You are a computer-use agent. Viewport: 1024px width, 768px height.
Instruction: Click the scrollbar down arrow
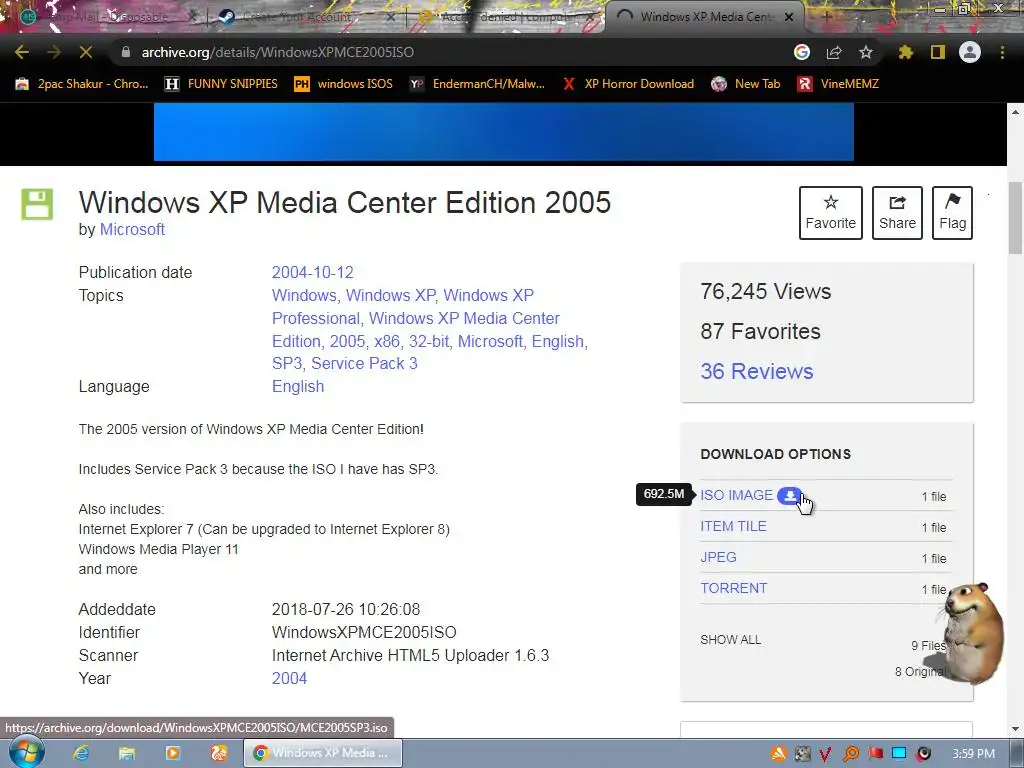tap(1015, 729)
